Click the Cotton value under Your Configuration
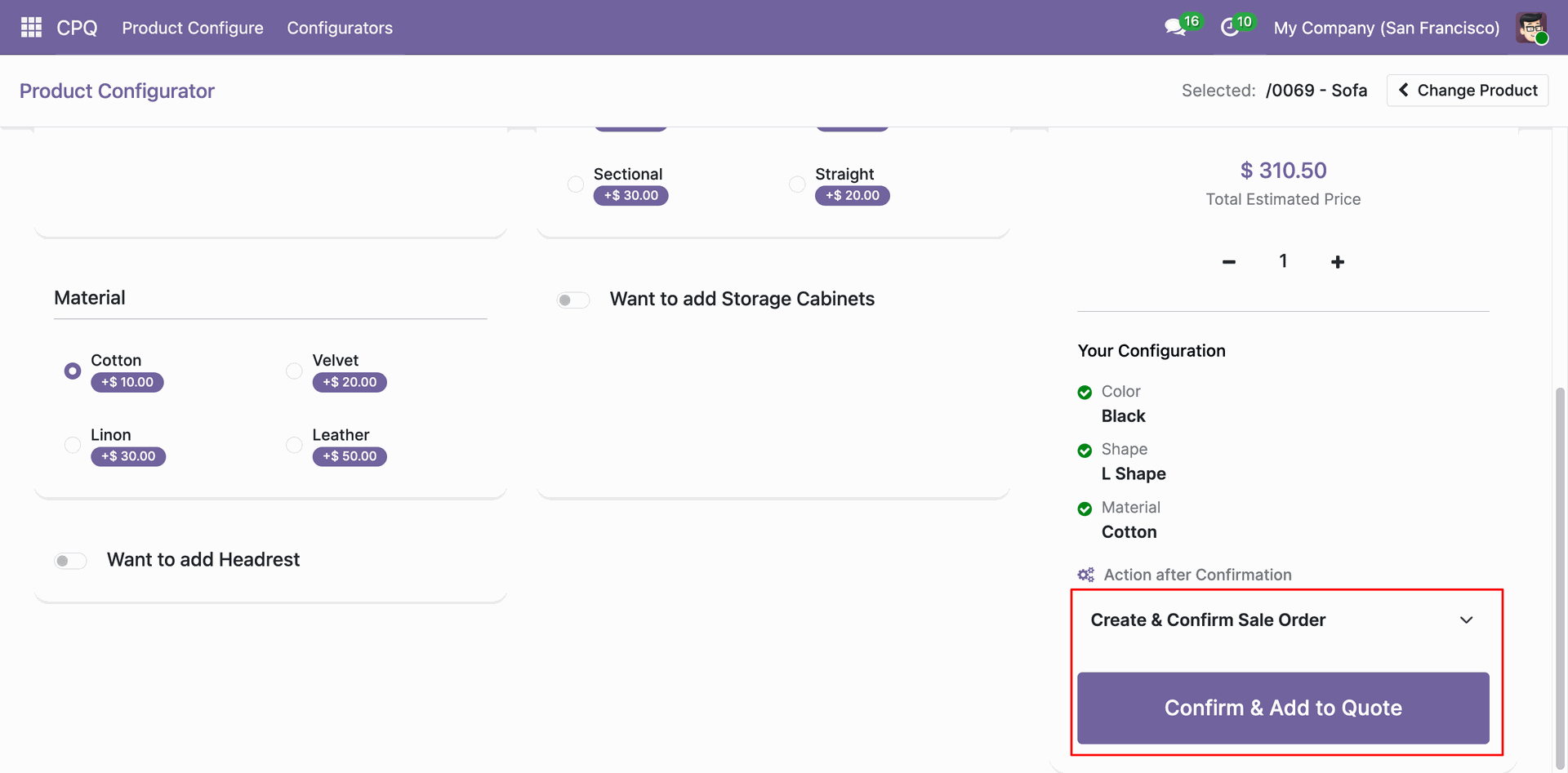Image resolution: width=1568 pixels, height=773 pixels. [x=1129, y=532]
